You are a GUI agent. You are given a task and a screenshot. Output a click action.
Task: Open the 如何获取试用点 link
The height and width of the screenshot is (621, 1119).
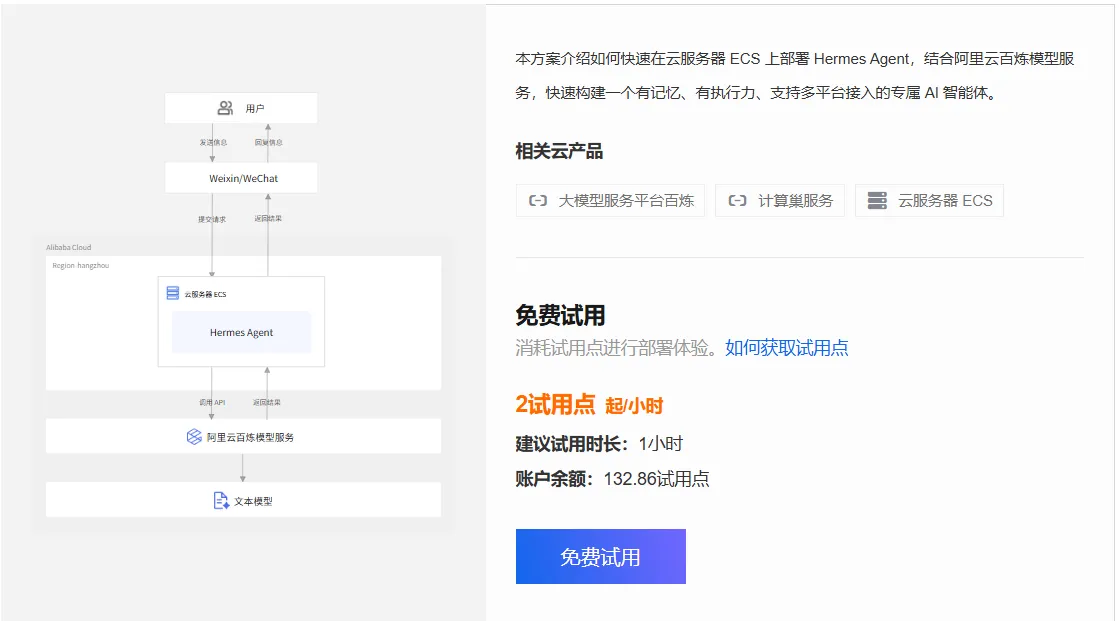coord(786,348)
